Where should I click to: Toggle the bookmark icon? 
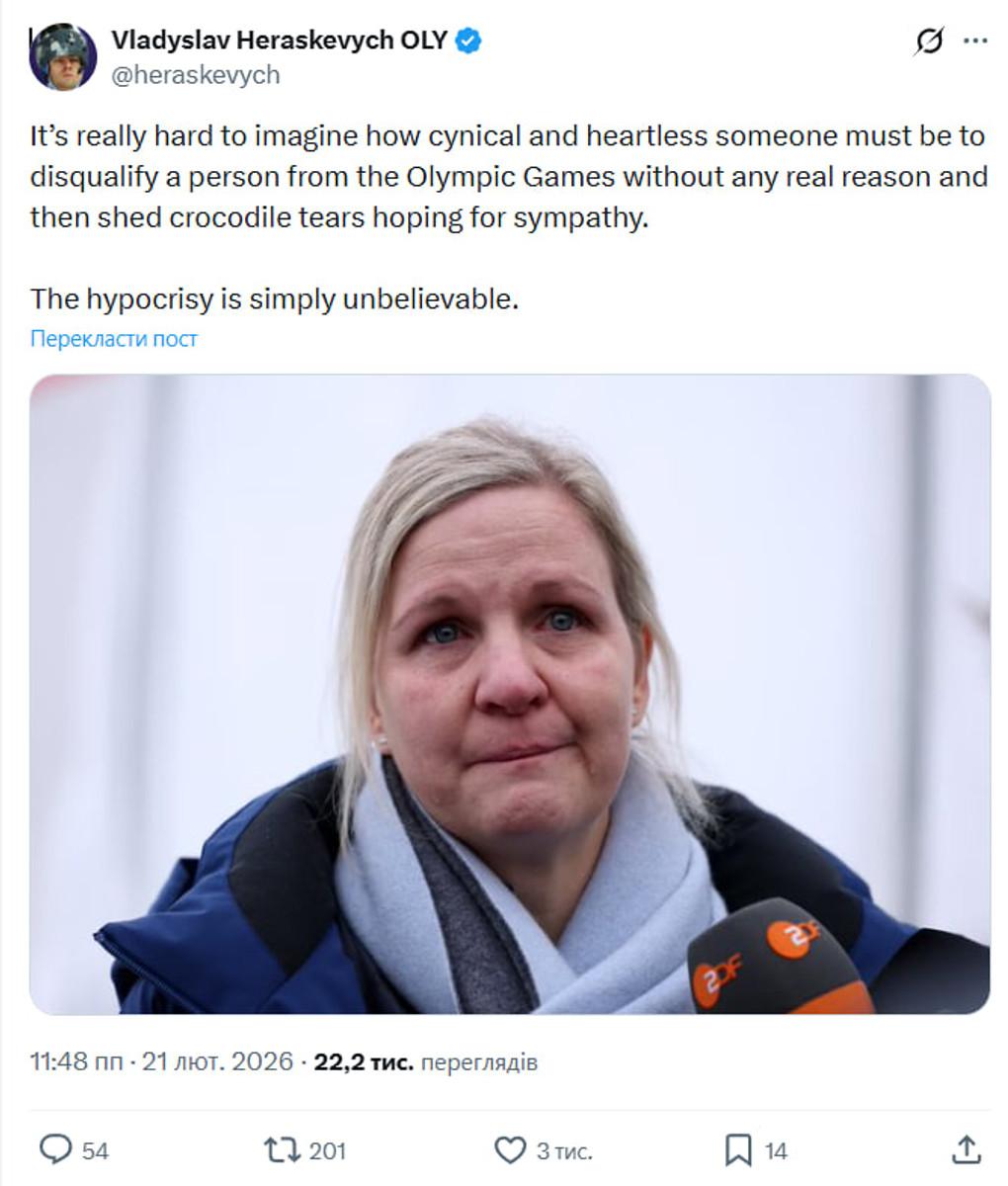tap(738, 1150)
